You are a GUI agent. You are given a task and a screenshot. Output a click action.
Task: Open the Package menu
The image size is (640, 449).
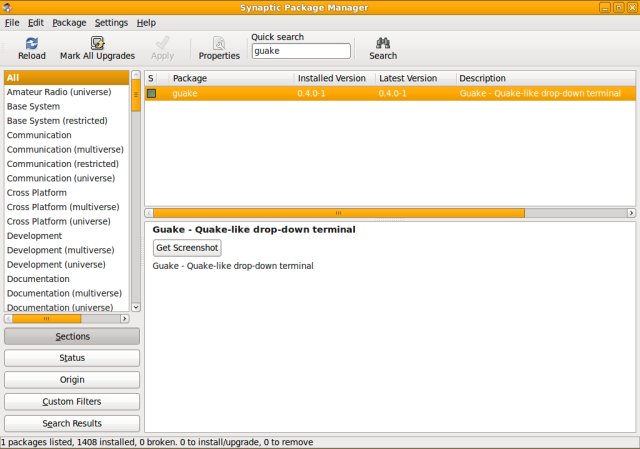69,23
